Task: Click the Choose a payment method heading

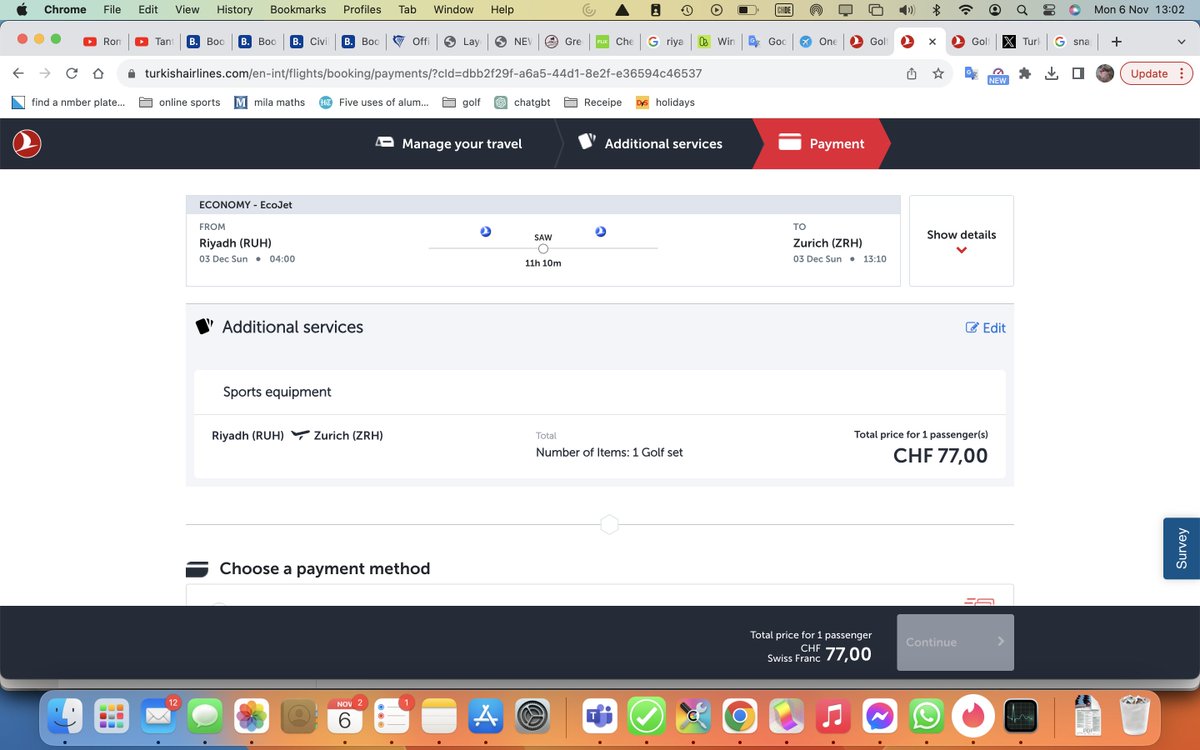Action: (x=325, y=568)
